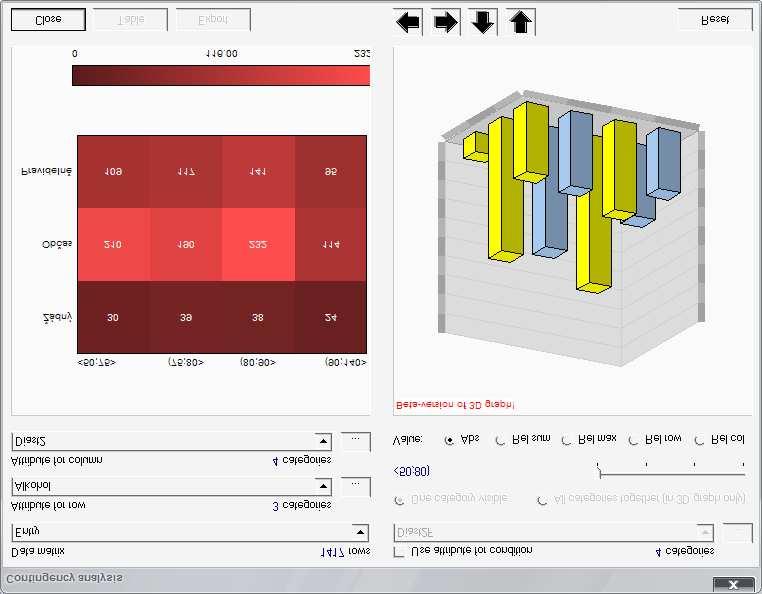762x594 pixels.
Task: Expand the disabled Diast2F condition dropdown
Action: [x=704, y=533]
